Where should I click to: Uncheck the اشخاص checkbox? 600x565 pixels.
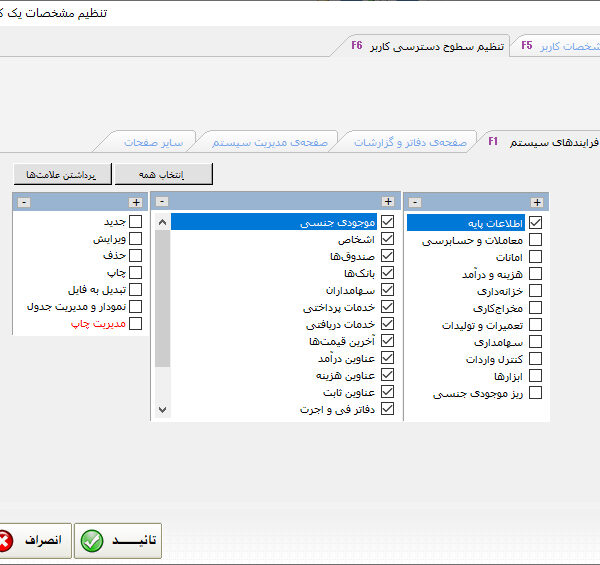[x=388, y=240]
